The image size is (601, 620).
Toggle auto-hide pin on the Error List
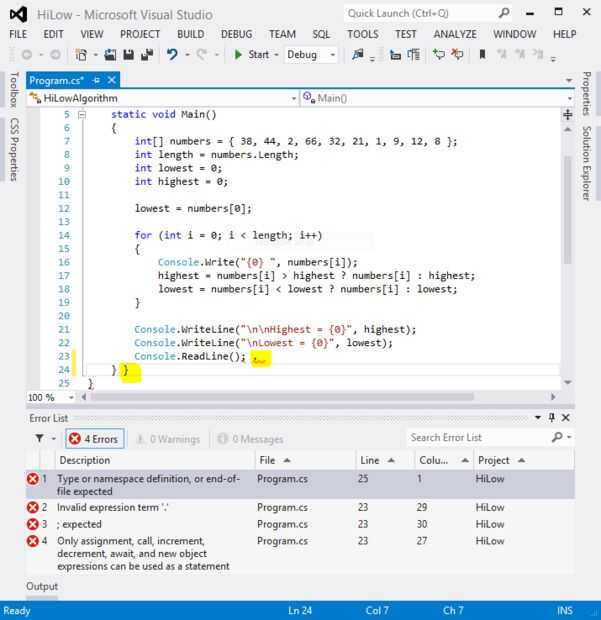coord(552,418)
